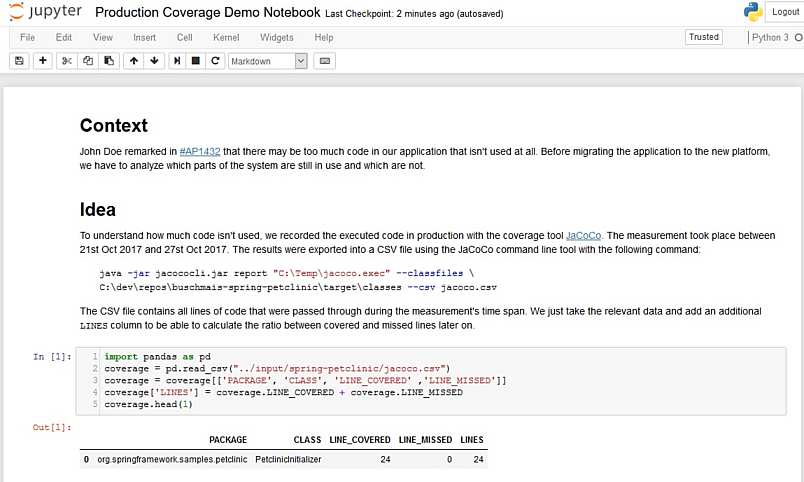Open the Edit menu
804x482 pixels.
pos(64,37)
